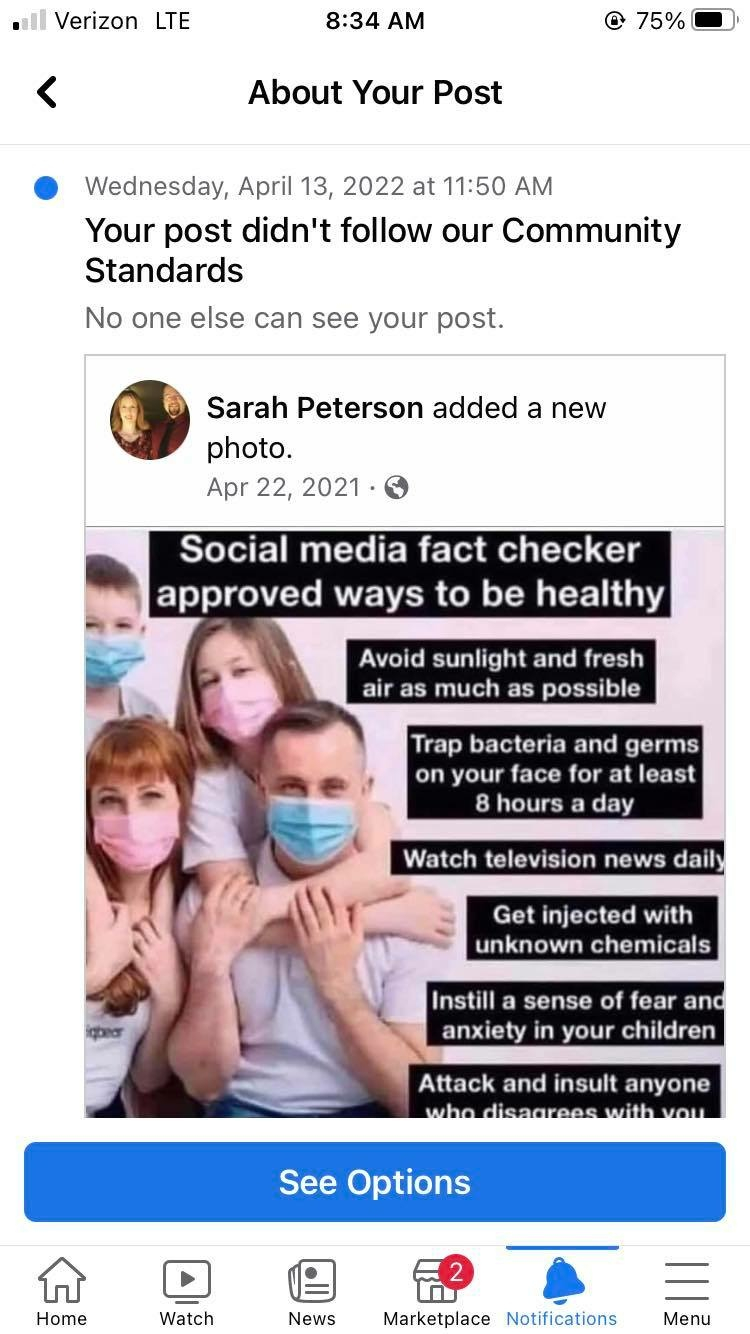This screenshot has height=1334, width=750.
Task: Open the hamburger Menu tab
Action: point(686,1292)
